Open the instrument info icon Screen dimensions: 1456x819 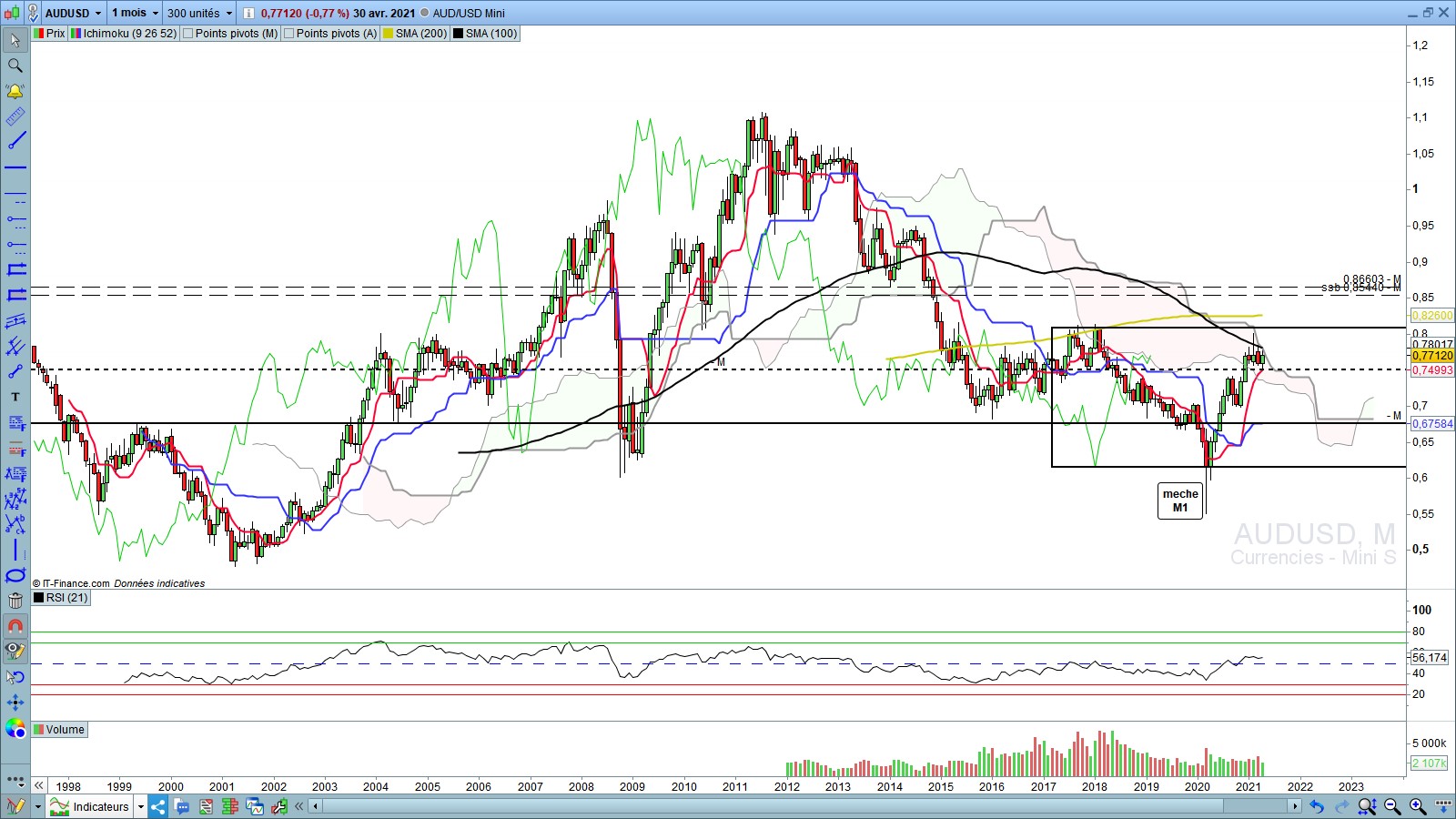(x=248, y=13)
